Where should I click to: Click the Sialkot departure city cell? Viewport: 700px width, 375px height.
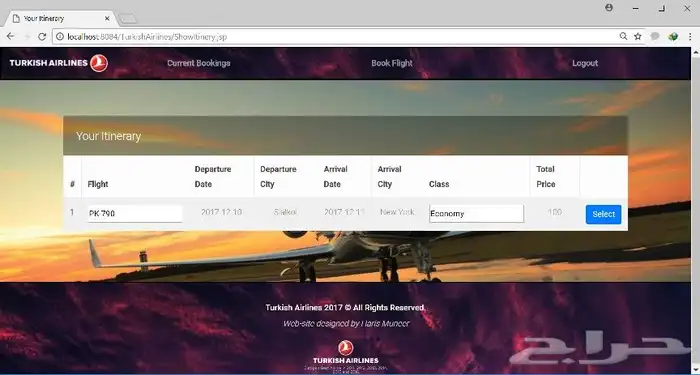pyautogui.click(x=285, y=212)
